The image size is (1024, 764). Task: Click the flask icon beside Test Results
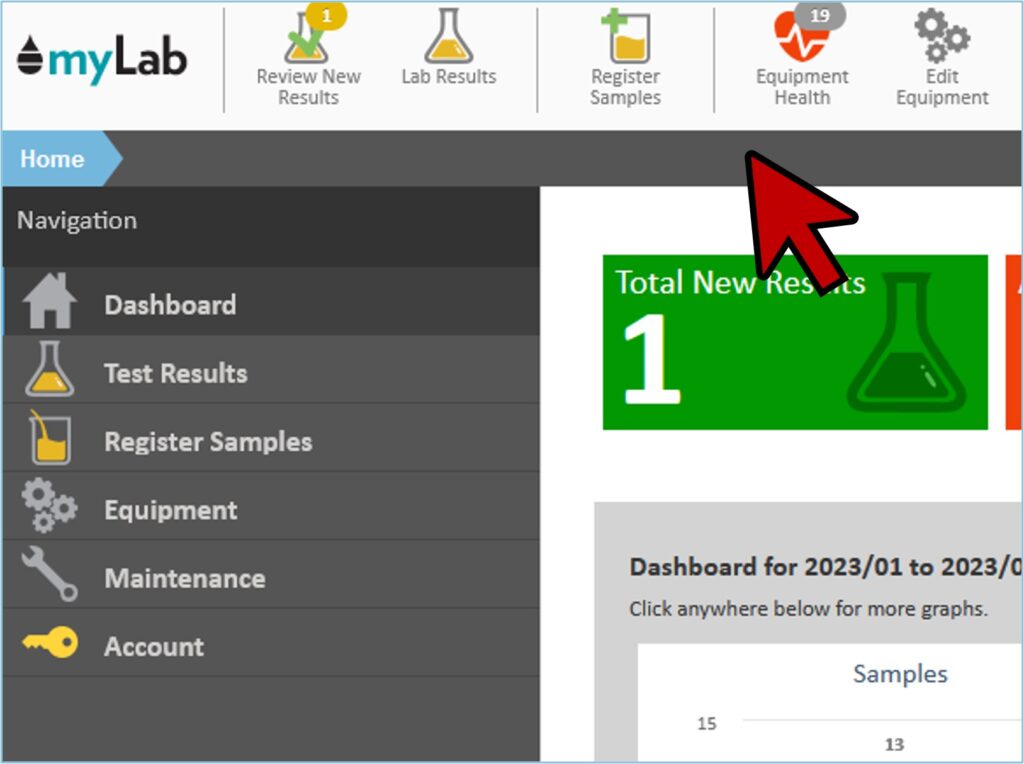(50, 370)
